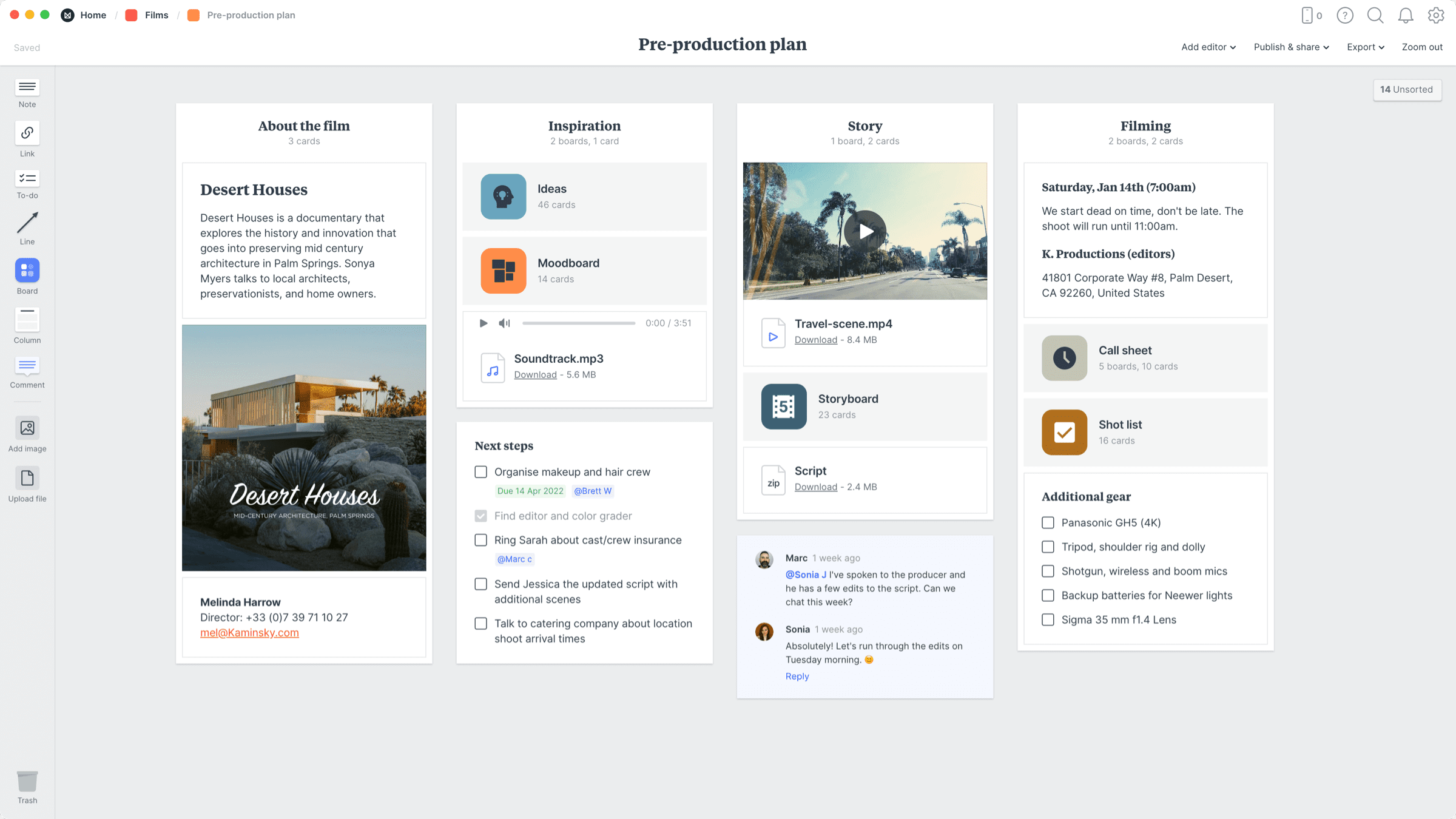Open the Films breadcrumb item

[x=156, y=15]
